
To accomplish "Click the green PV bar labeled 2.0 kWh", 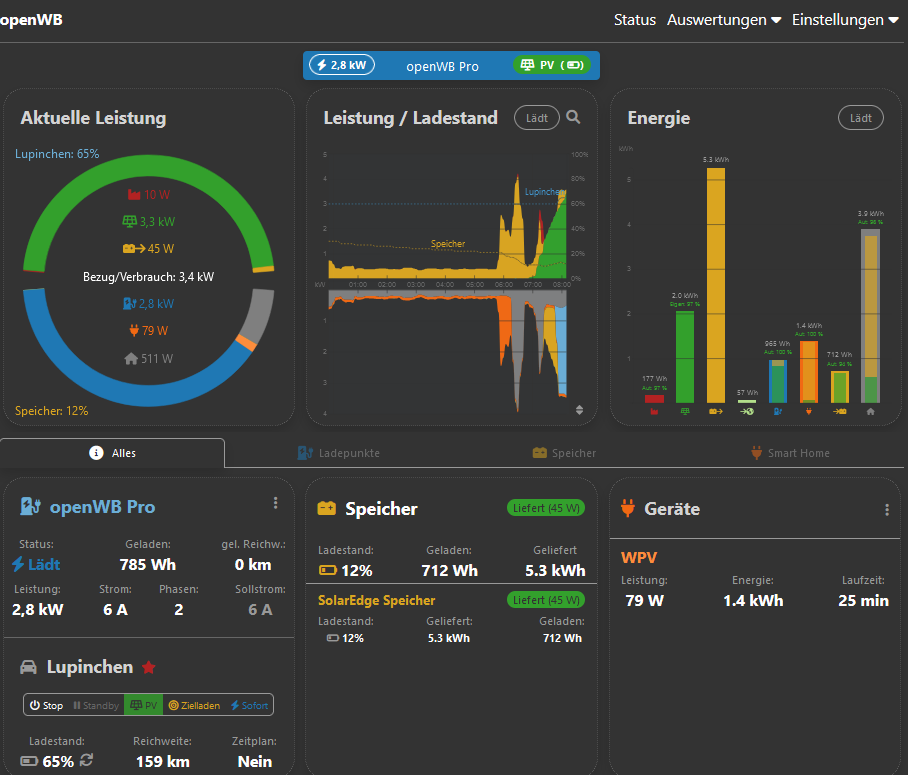I will (x=685, y=357).
